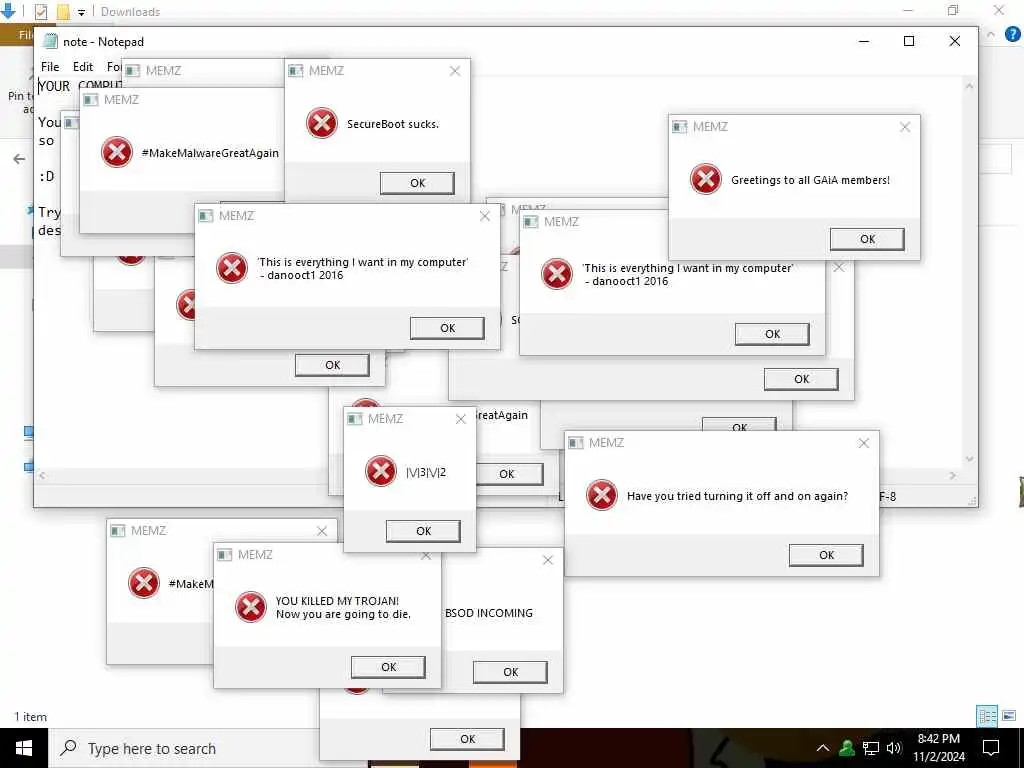Click the MEMZ title icon of |V|3|V|2 dialog
This screenshot has height=768, width=1024.
click(355, 419)
